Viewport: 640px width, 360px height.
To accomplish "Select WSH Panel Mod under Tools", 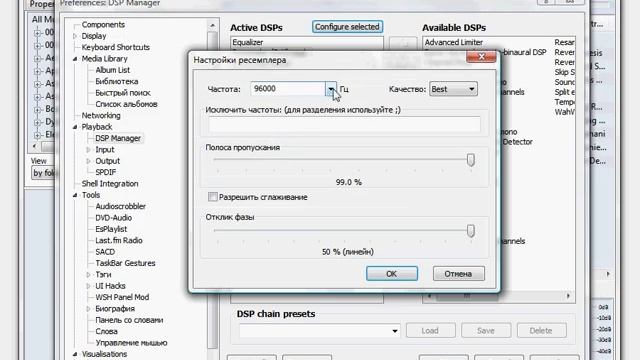I will coord(122,297).
